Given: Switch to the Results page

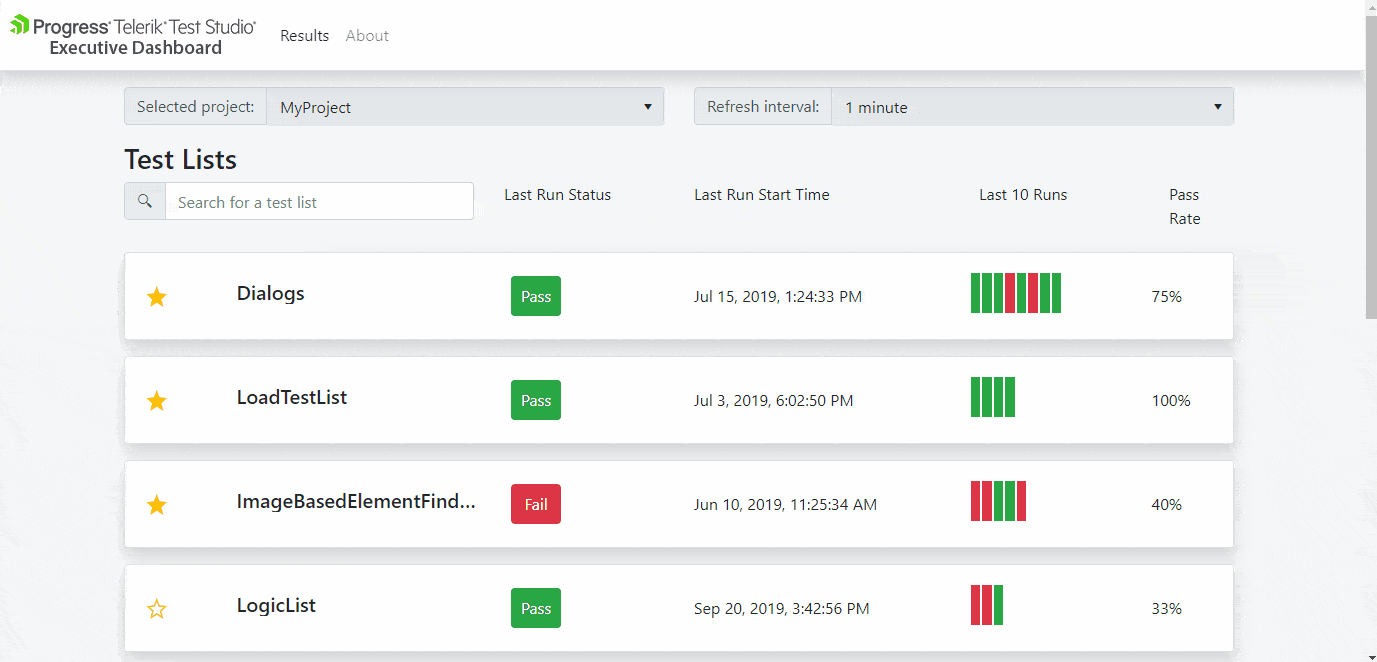Looking at the screenshot, I should click(304, 35).
